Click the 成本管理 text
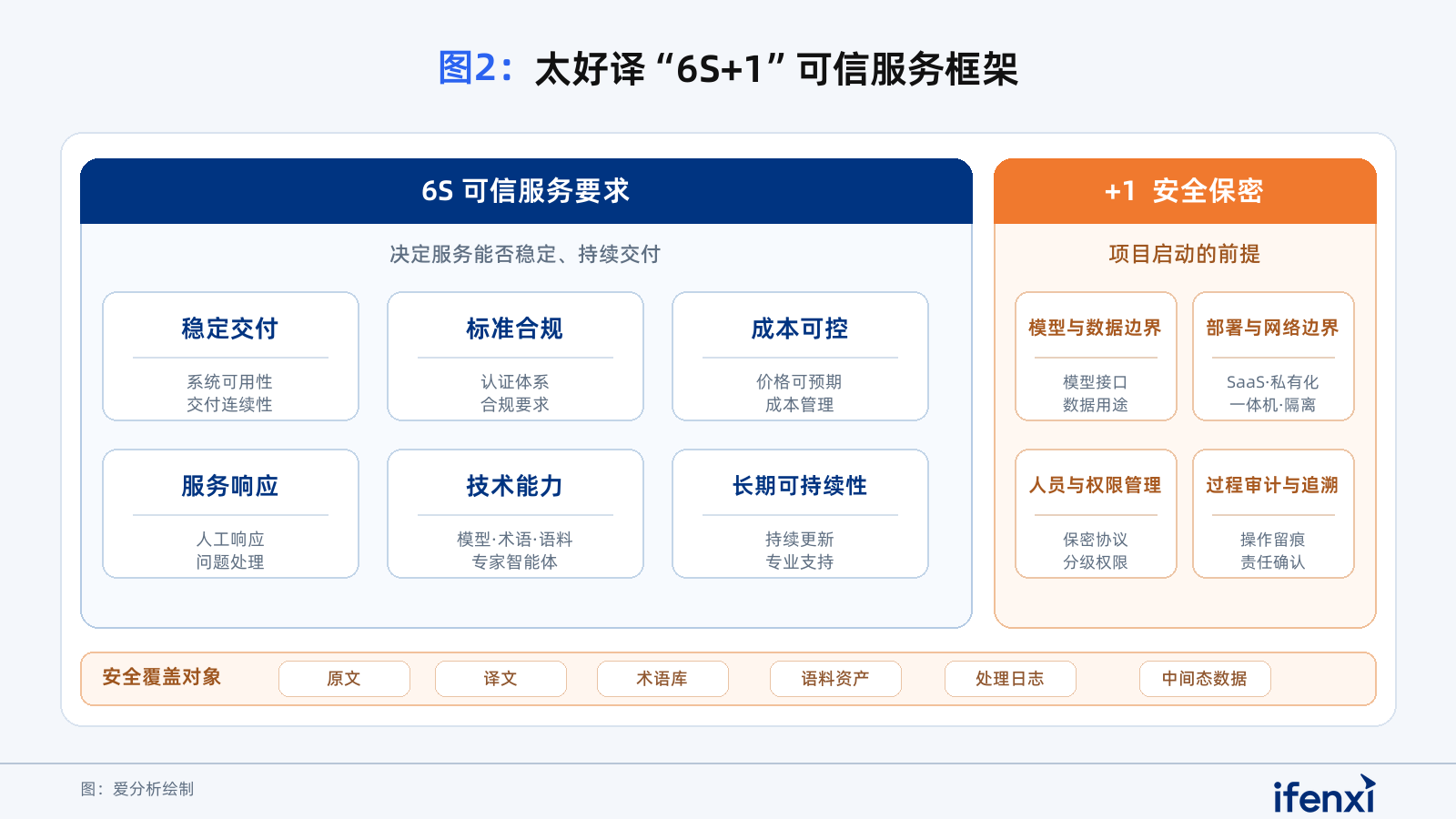 click(800, 405)
